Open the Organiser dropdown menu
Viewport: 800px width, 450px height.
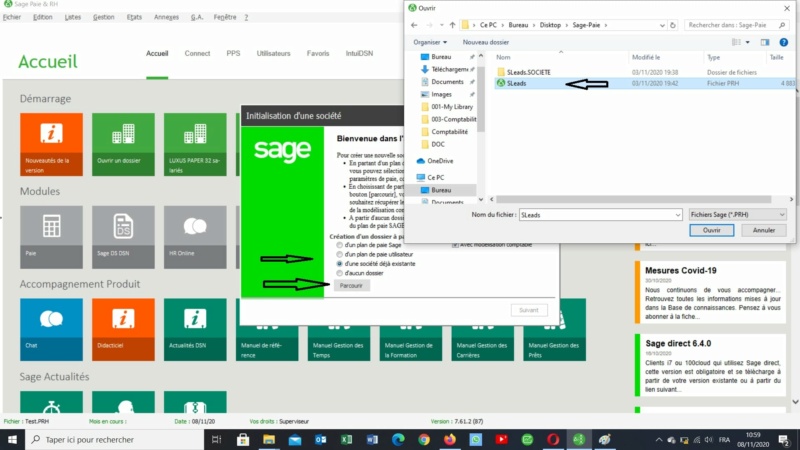[x=430, y=42]
